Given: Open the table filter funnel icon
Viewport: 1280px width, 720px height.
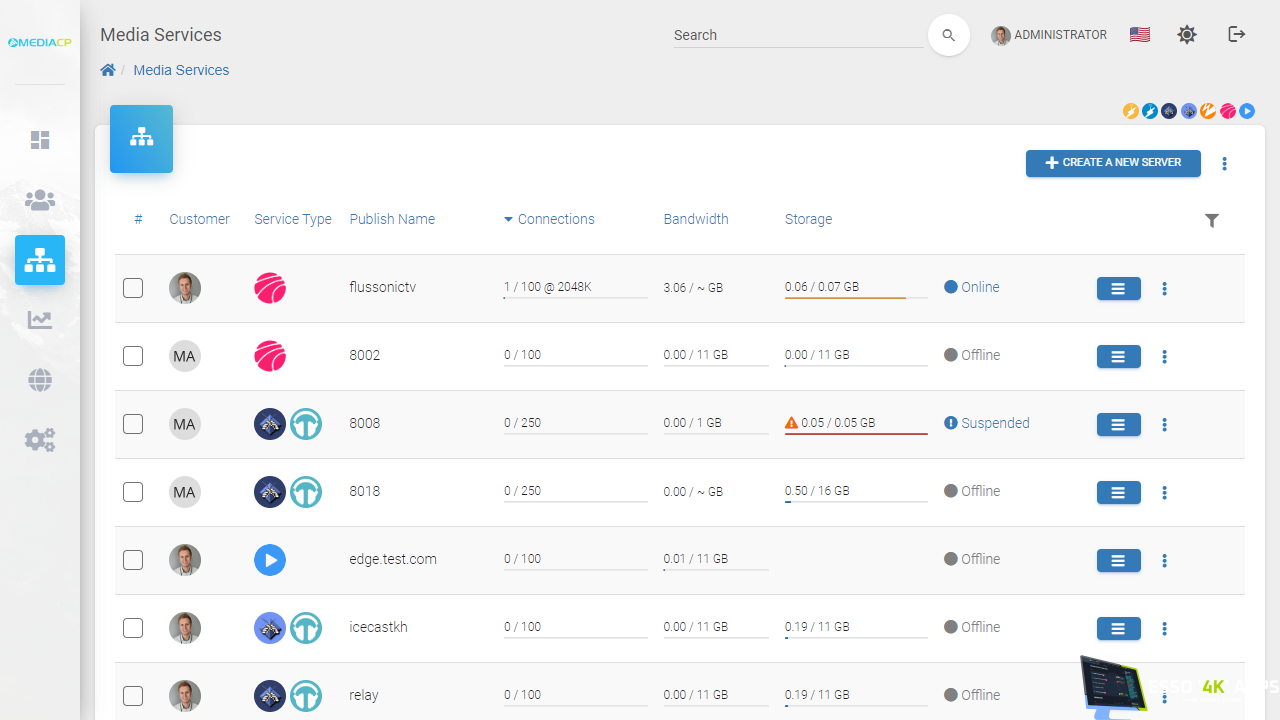Looking at the screenshot, I should coord(1212,220).
